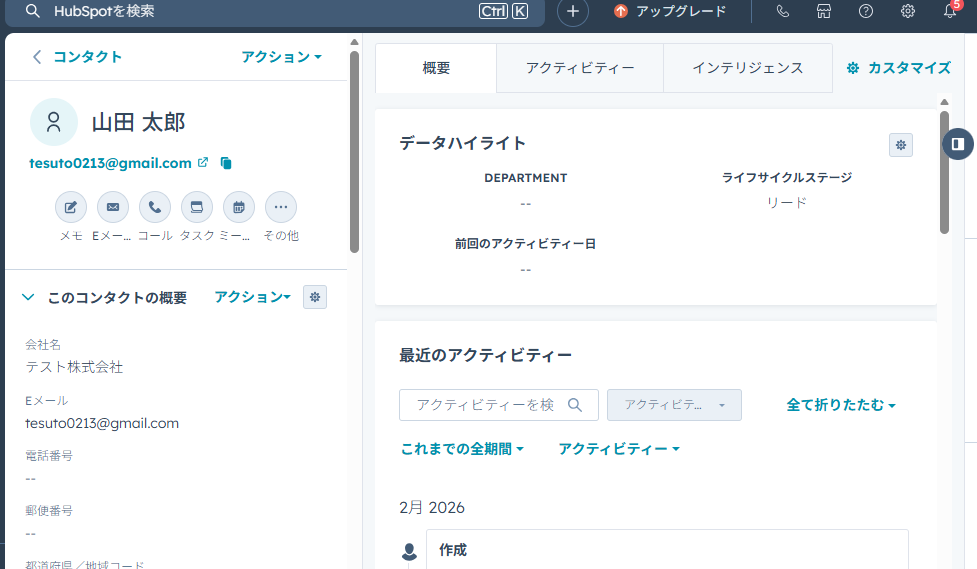Click the task (タスク) icon

(196, 207)
